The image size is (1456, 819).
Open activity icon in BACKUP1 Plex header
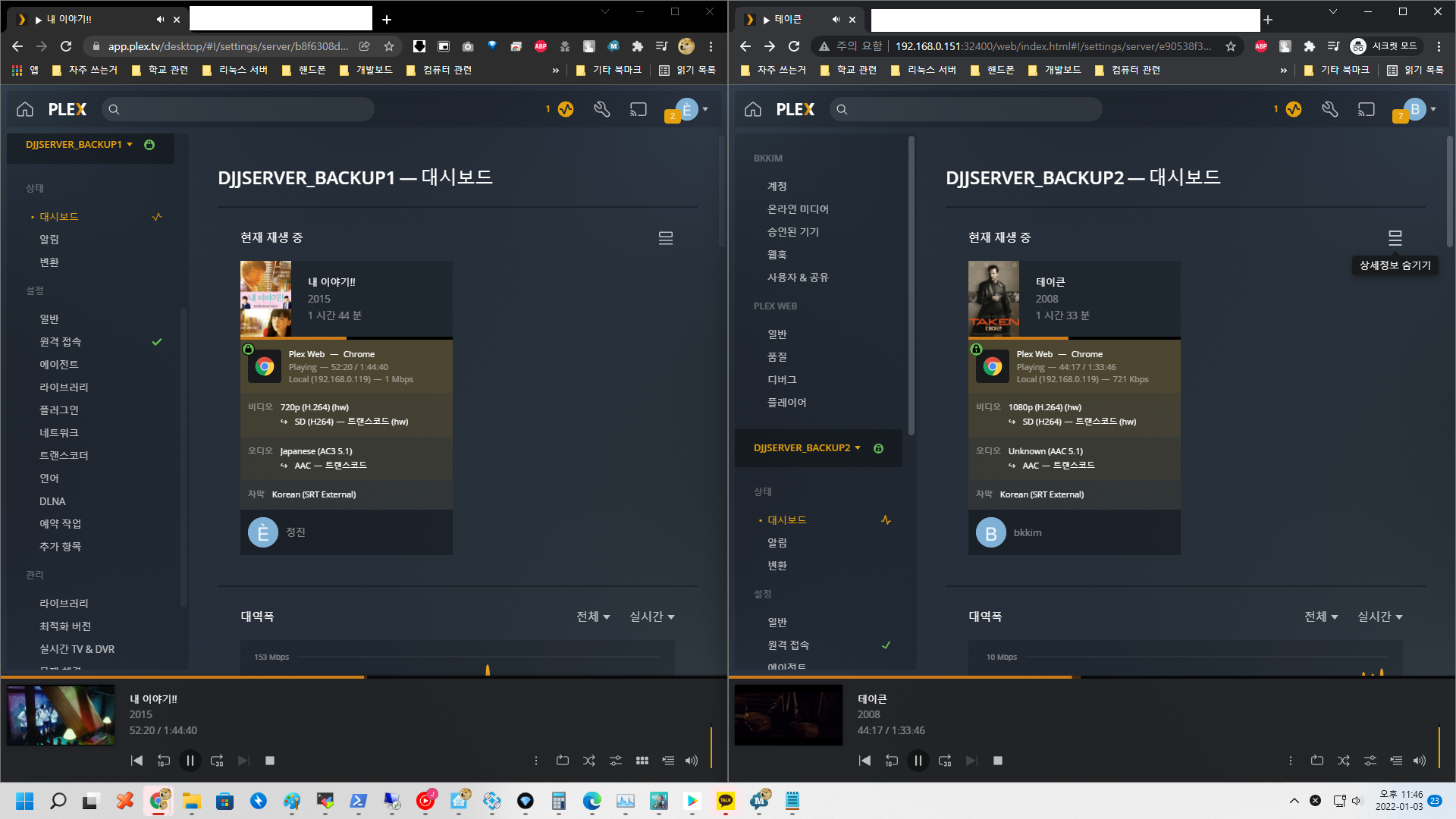click(x=566, y=109)
